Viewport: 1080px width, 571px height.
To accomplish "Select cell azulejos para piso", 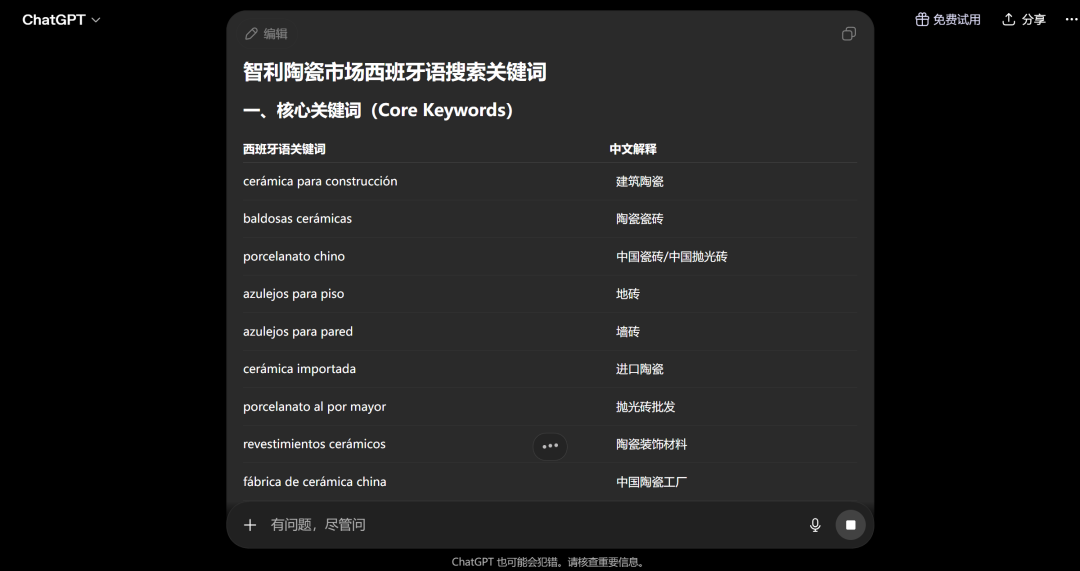I will tap(293, 294).
